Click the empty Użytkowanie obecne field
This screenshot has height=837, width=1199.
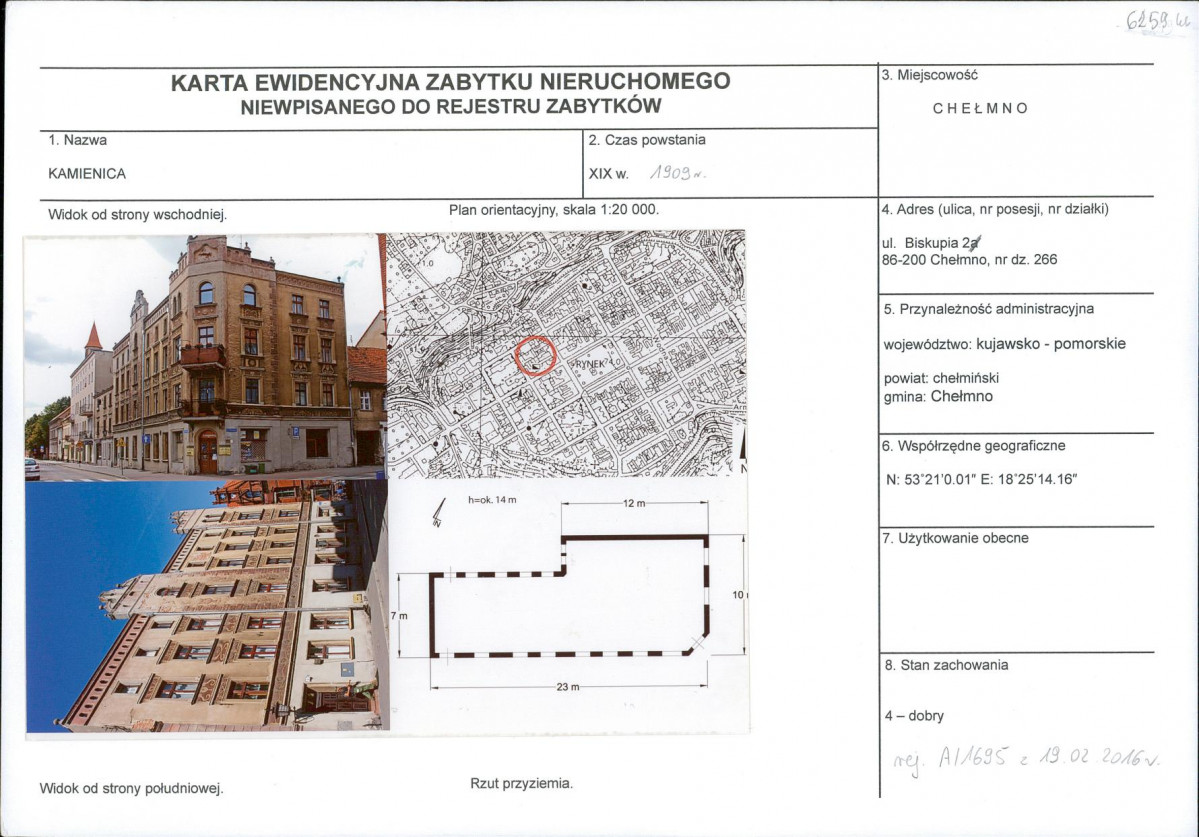click(x=1015, y=595)
